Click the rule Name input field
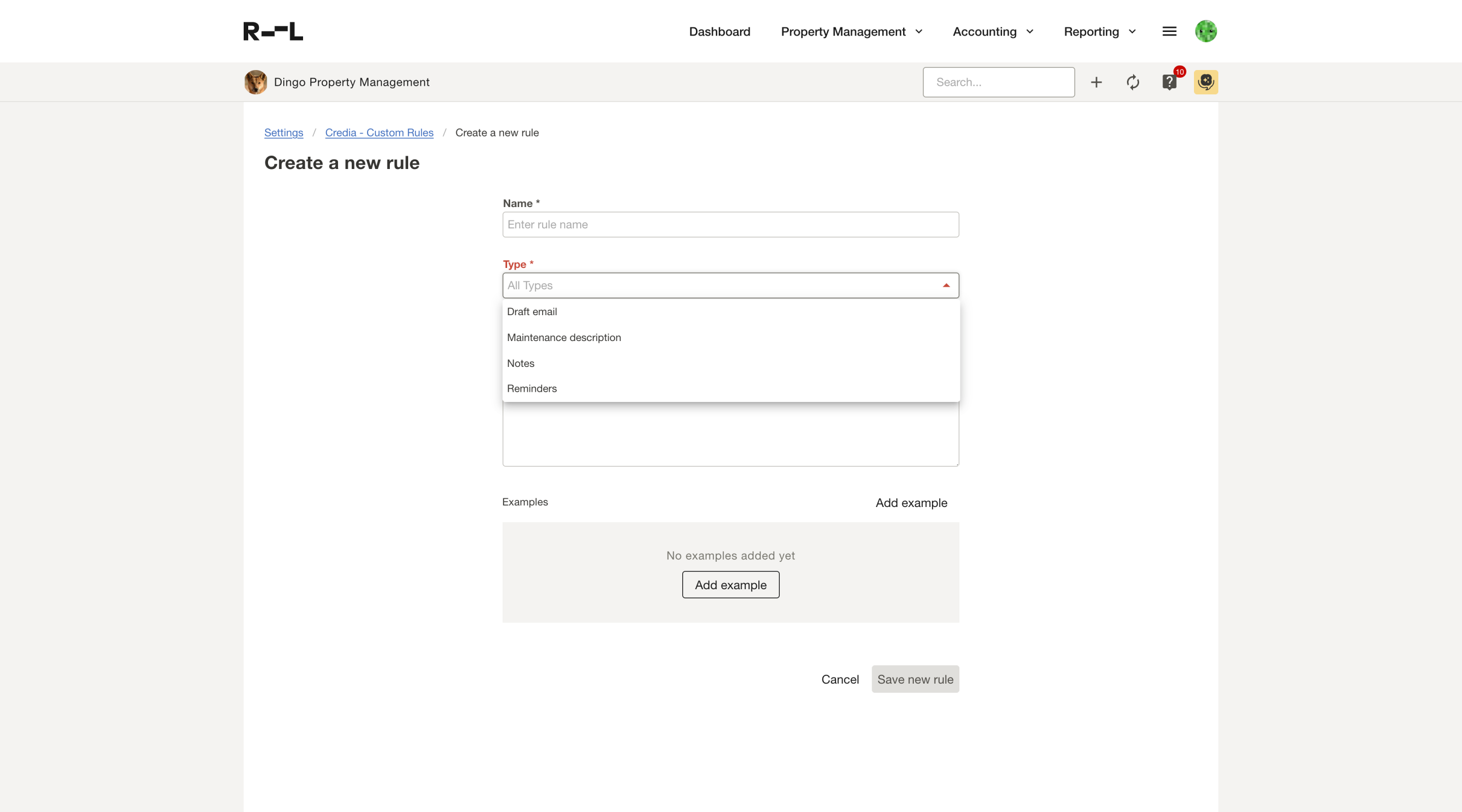The height and width of the screenshot is (812, 1462). [730, 225]
